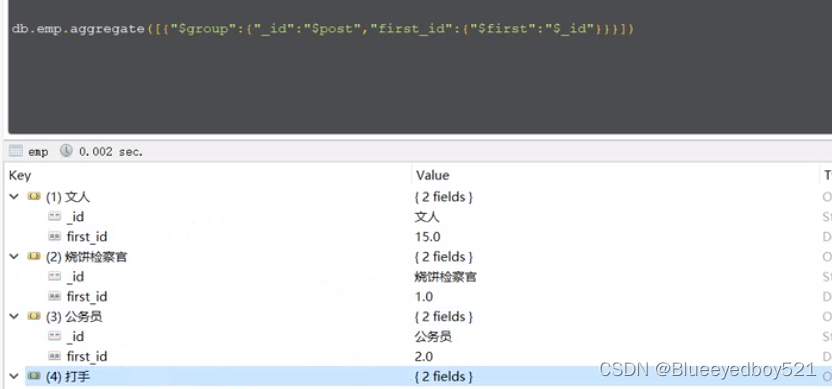
Task: Select the (1) 文人 row label
Action: point(68,197)
